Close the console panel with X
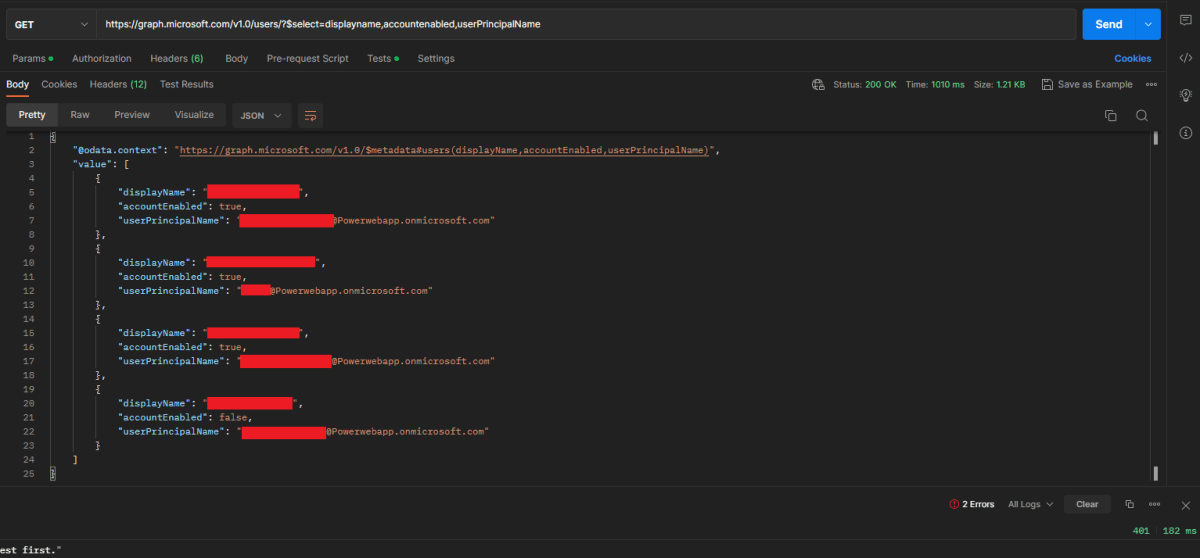 pos(1185,505)
